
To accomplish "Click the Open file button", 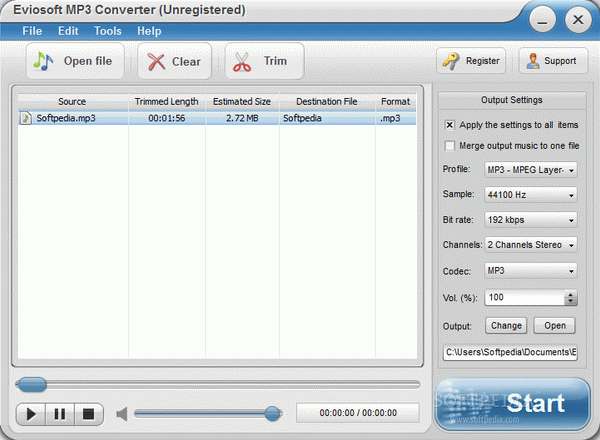I will point(75,61).
